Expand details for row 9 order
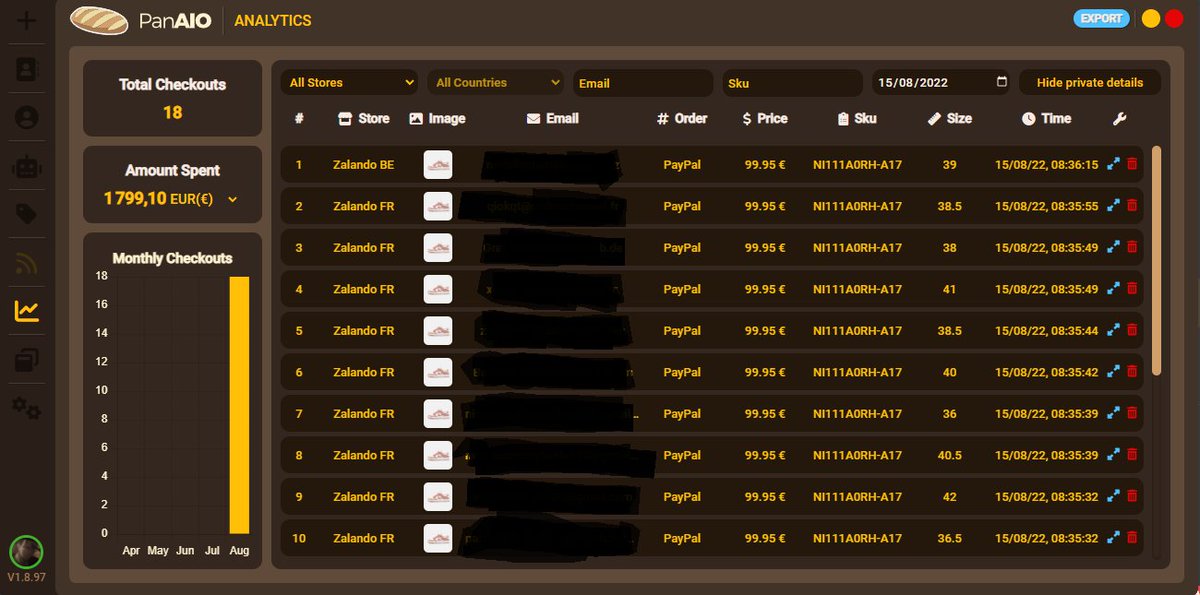This screenshot has width=1200, height=595. point(1113,496)
